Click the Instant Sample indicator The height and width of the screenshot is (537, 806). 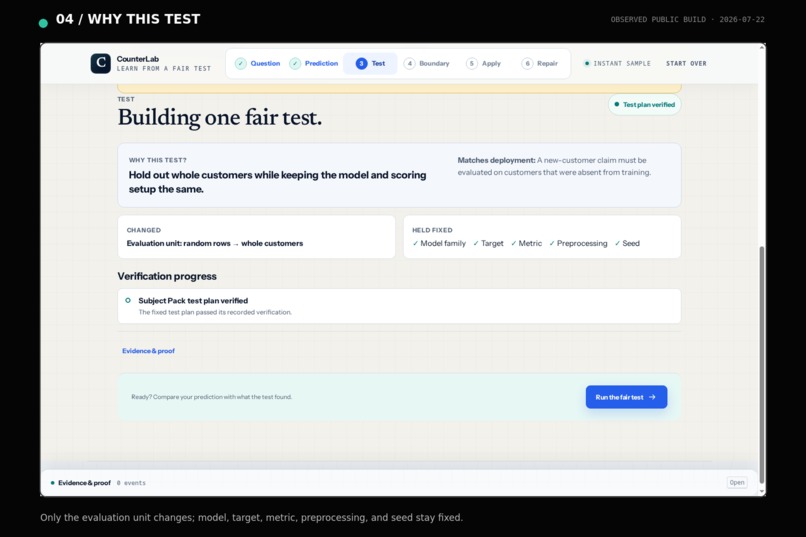coord(617,63)
